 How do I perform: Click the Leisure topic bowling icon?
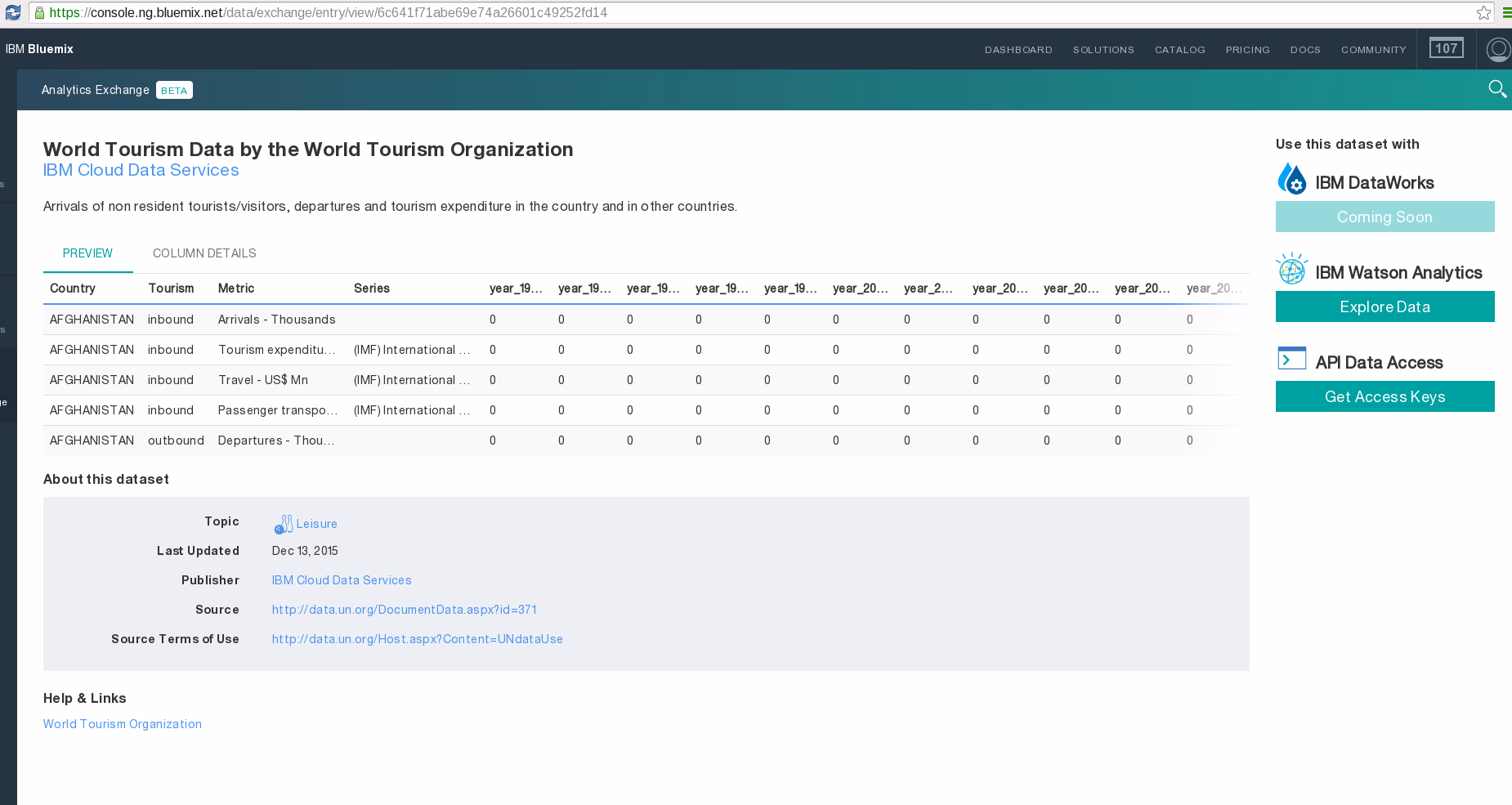coord(283,524)
